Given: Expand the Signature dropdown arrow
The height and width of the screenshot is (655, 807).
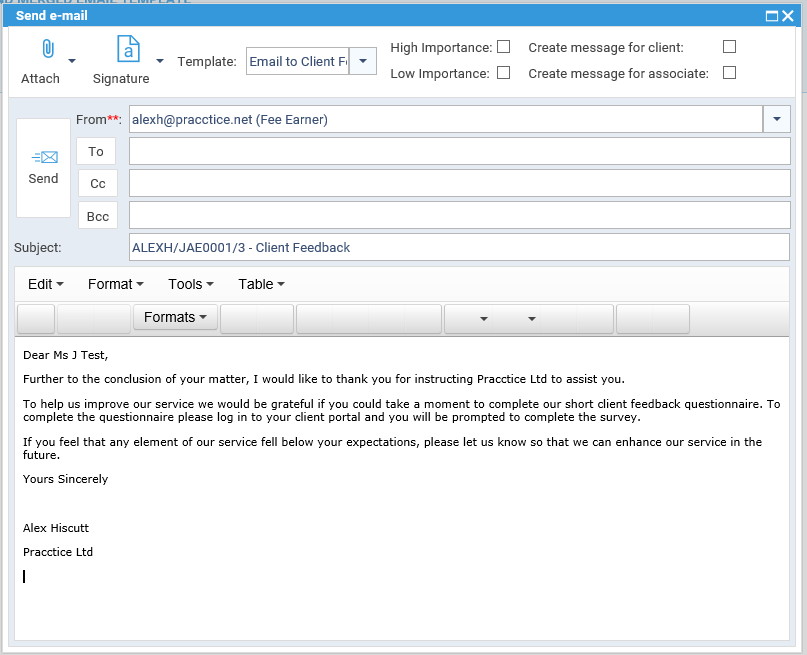Looking at the screenshot, I should (x=160, y=61).
